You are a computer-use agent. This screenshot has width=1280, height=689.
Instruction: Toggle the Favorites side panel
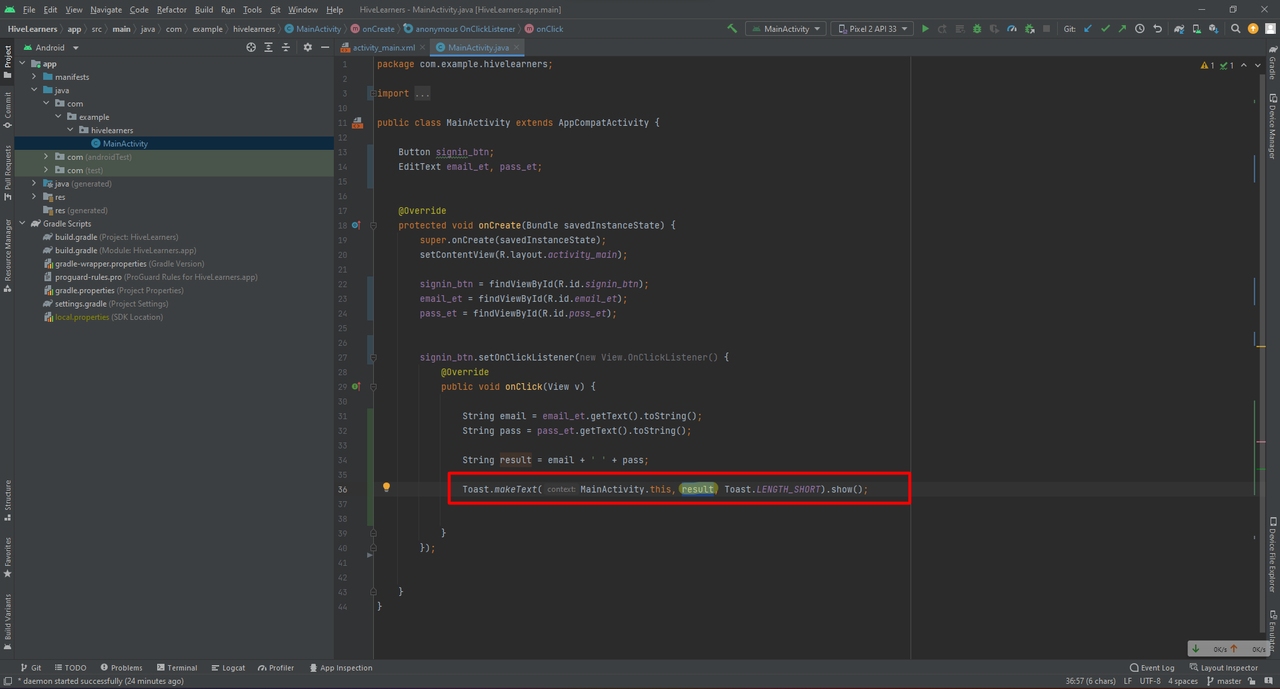pyautogui.click(x=7, y=558)
